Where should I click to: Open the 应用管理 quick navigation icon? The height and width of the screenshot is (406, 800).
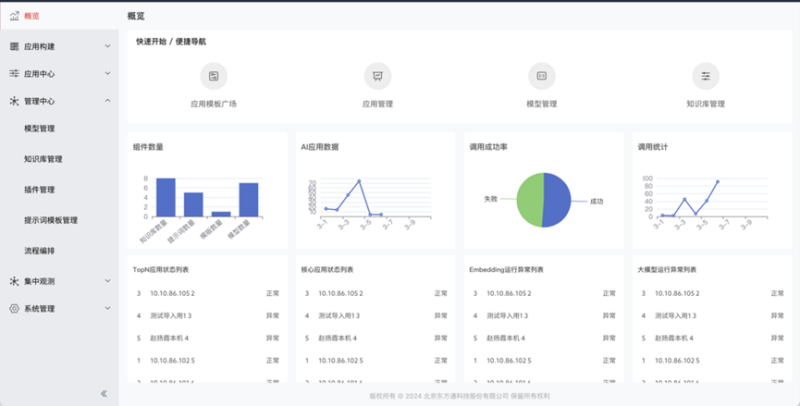tap(377, 76)
